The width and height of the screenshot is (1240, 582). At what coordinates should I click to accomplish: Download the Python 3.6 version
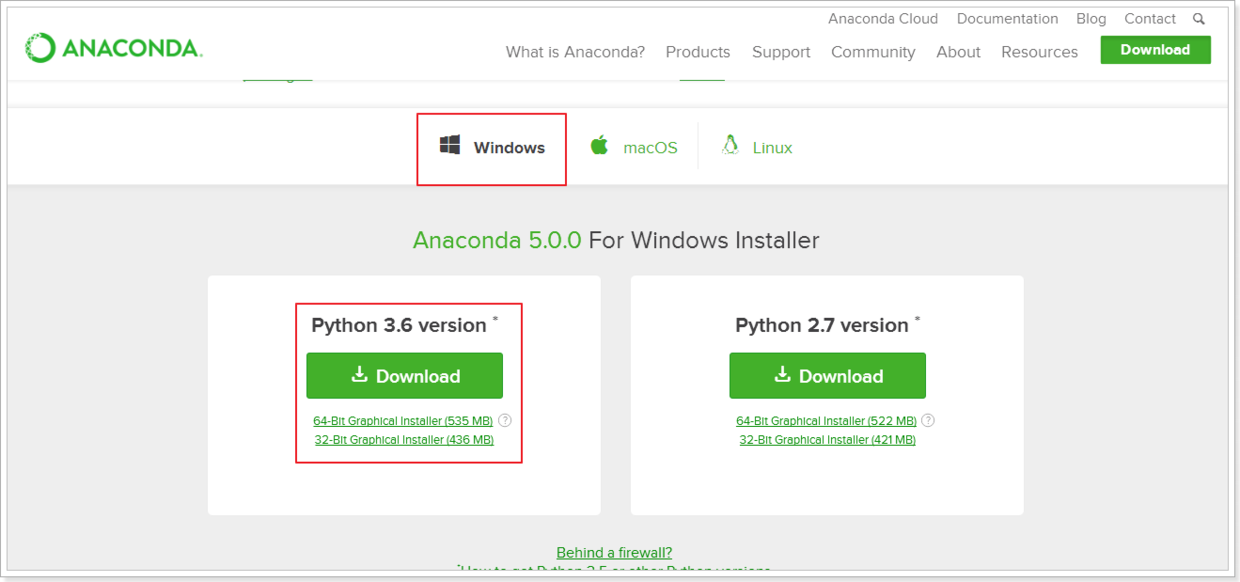404,376
